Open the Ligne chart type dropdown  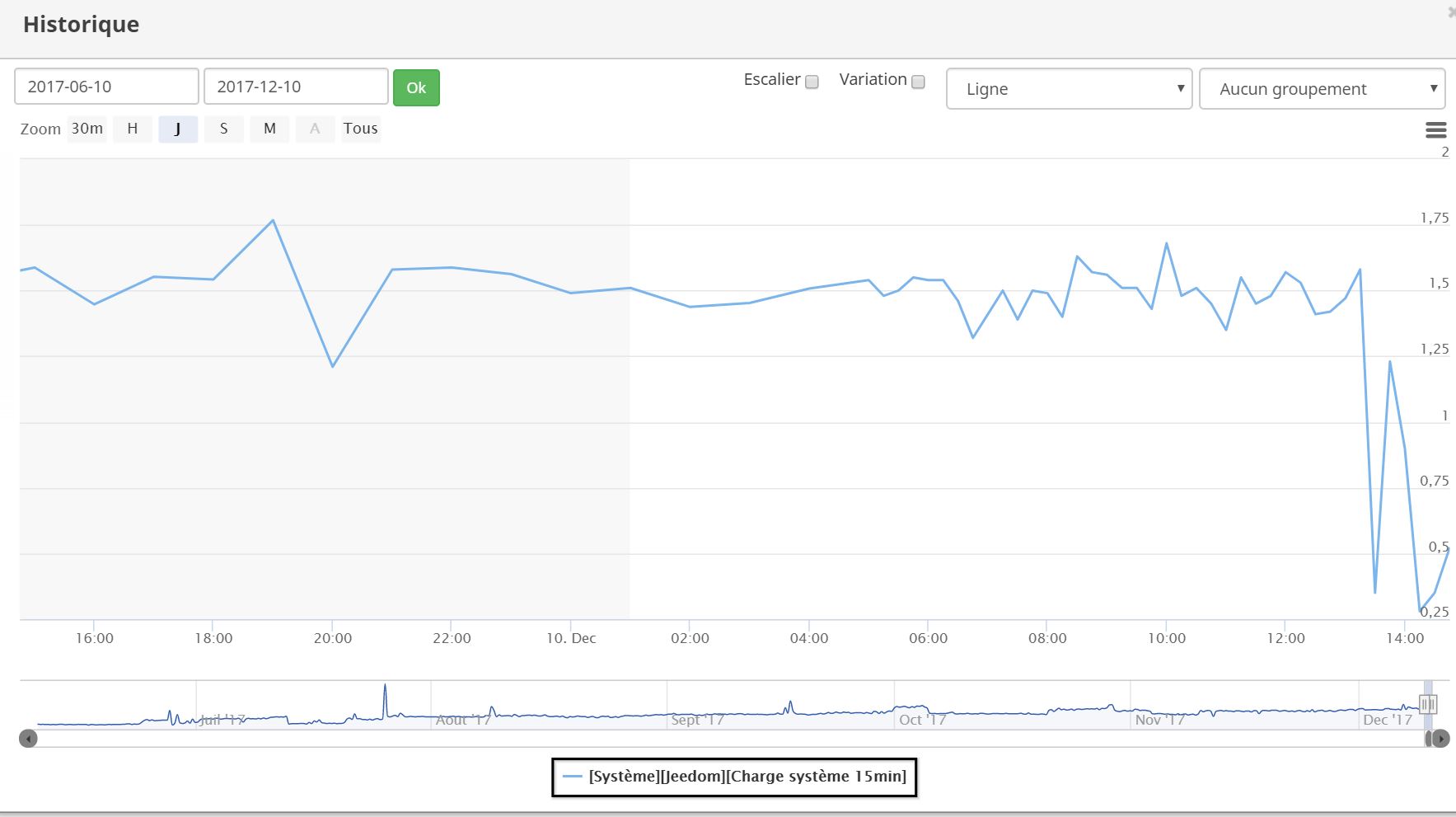pos(1069,89)
